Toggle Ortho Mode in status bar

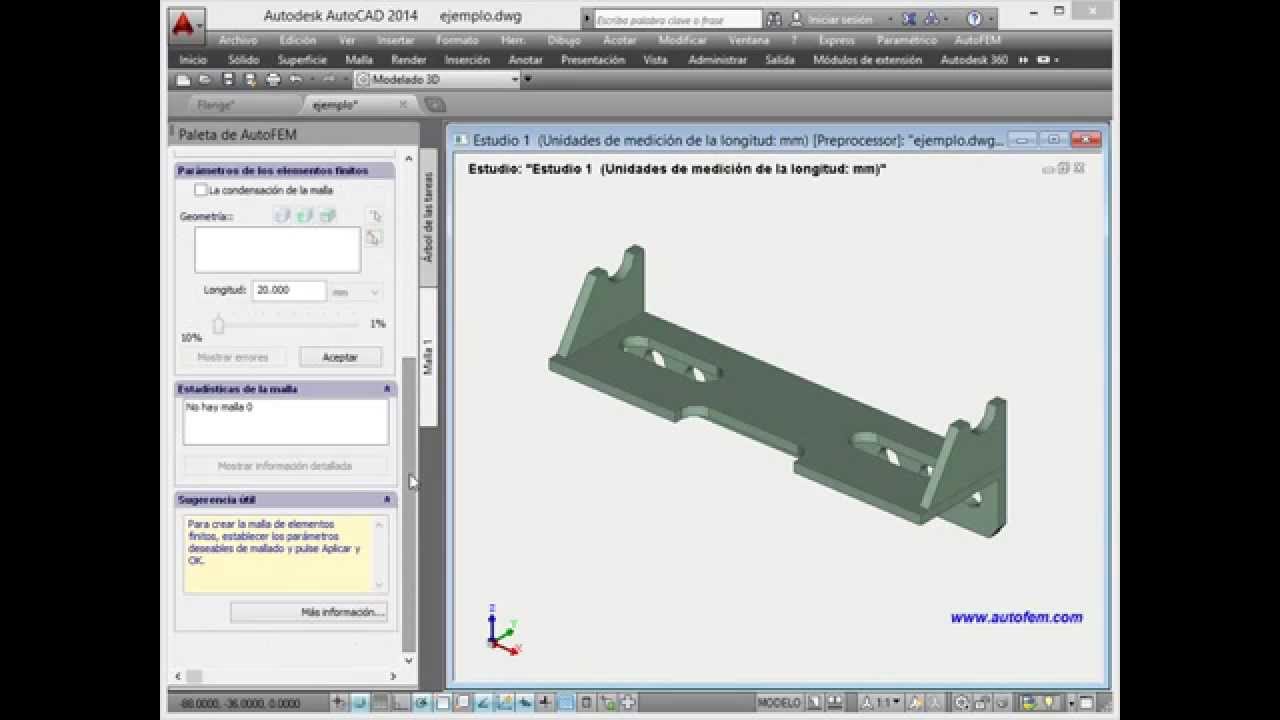[x=401, y=702]
